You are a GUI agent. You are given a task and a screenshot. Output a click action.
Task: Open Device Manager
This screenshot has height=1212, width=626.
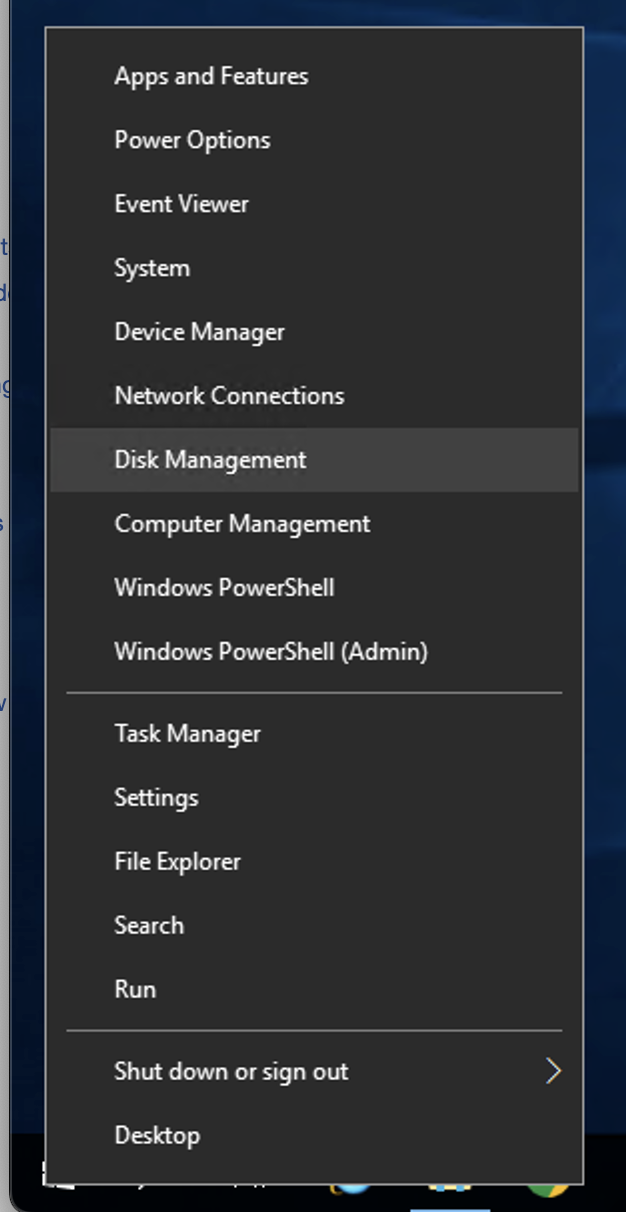pos(199,332)
